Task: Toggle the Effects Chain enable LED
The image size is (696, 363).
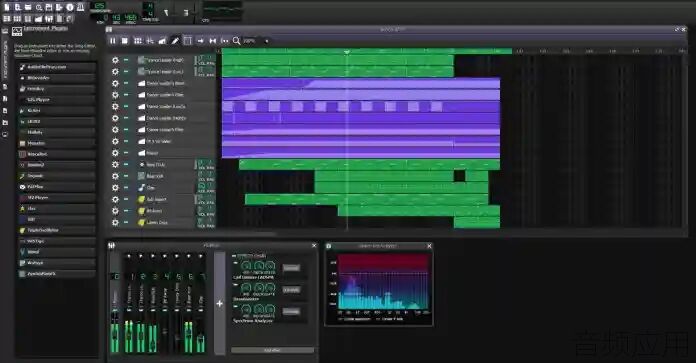Action: (x=234, y=256)
